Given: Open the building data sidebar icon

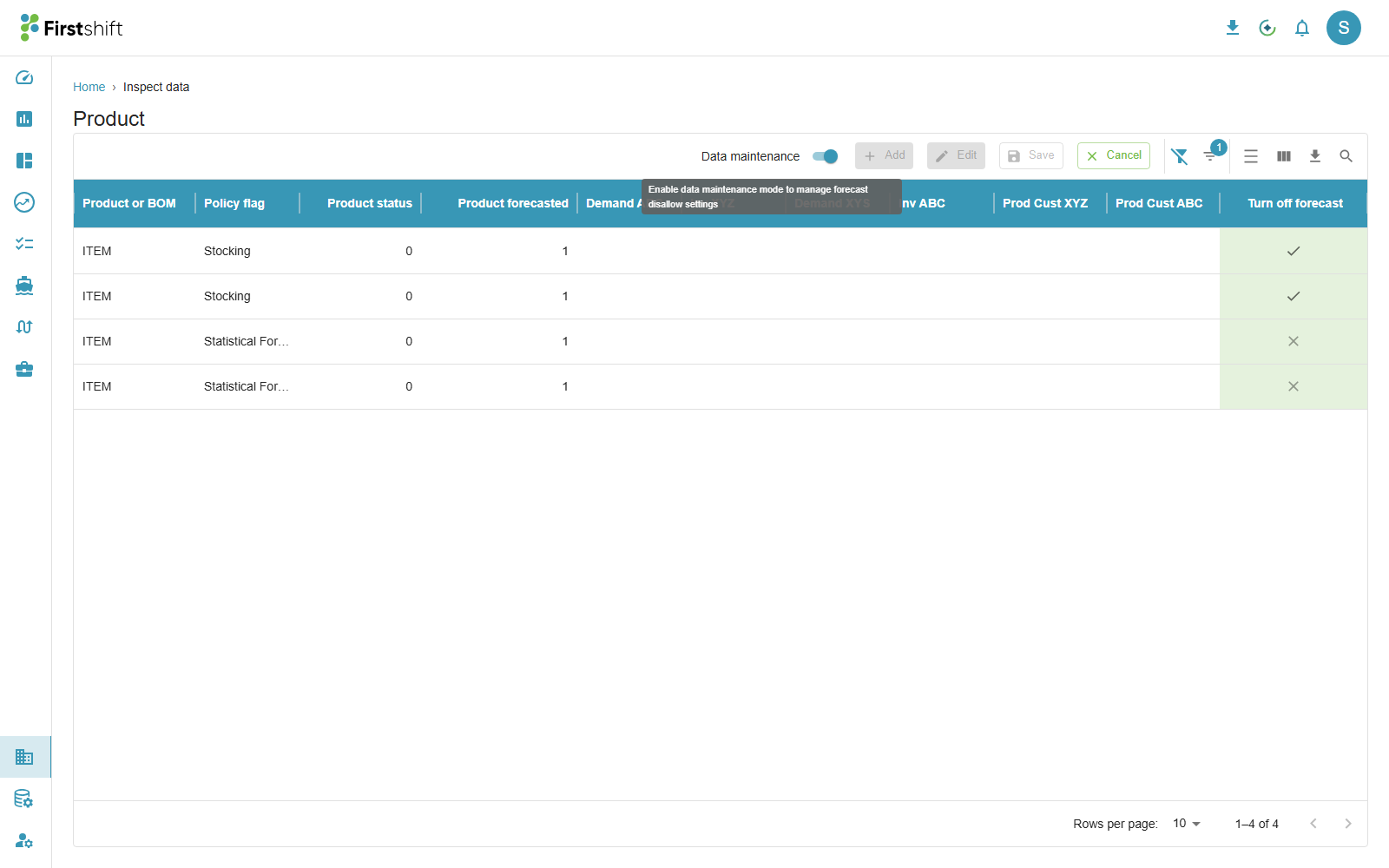Looking at the screenshot, I should point(24,757).
